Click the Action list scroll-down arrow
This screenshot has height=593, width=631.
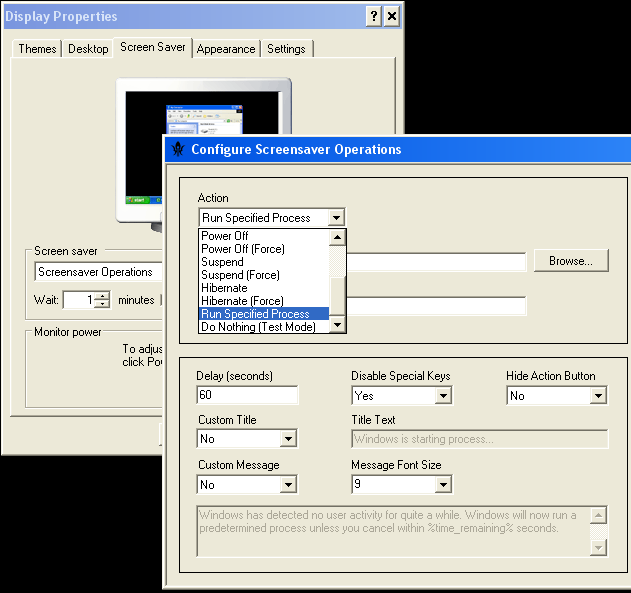pyautogui.click(x=338, y=324)
